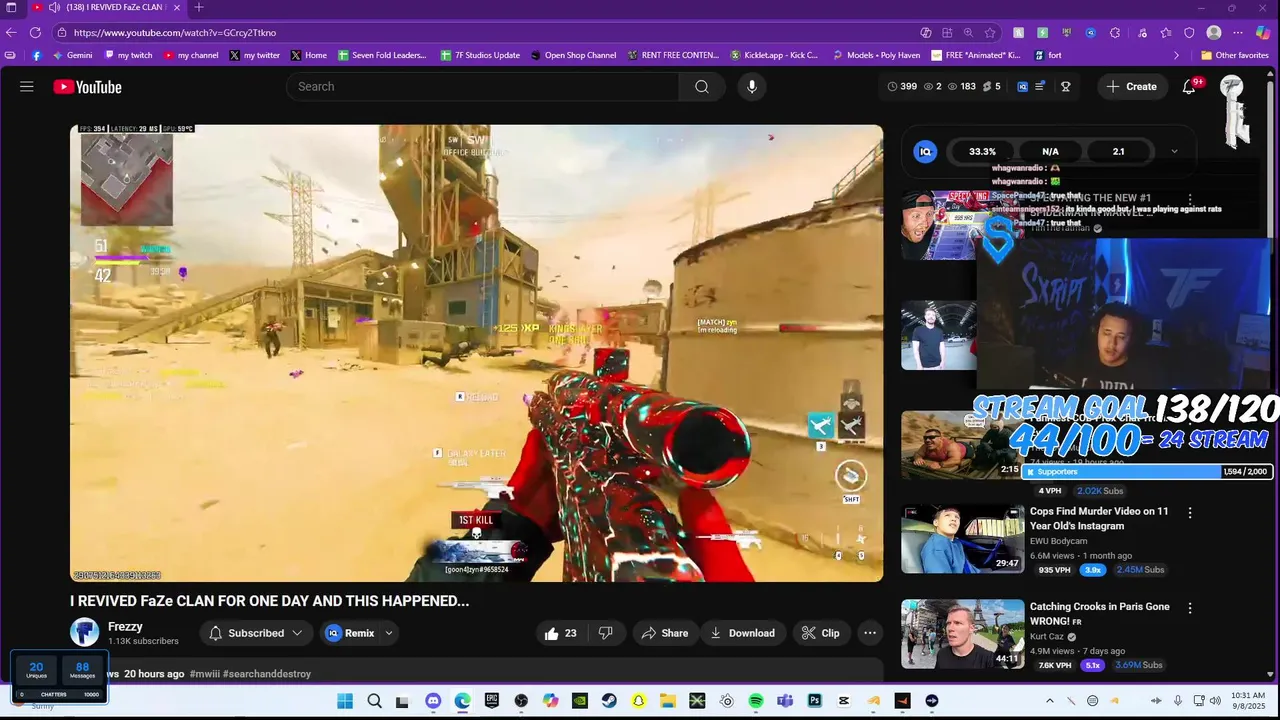Mute the browser tab audio icon
The width and height of the screenshot is (1280, 720).
[x=53, y=8]
